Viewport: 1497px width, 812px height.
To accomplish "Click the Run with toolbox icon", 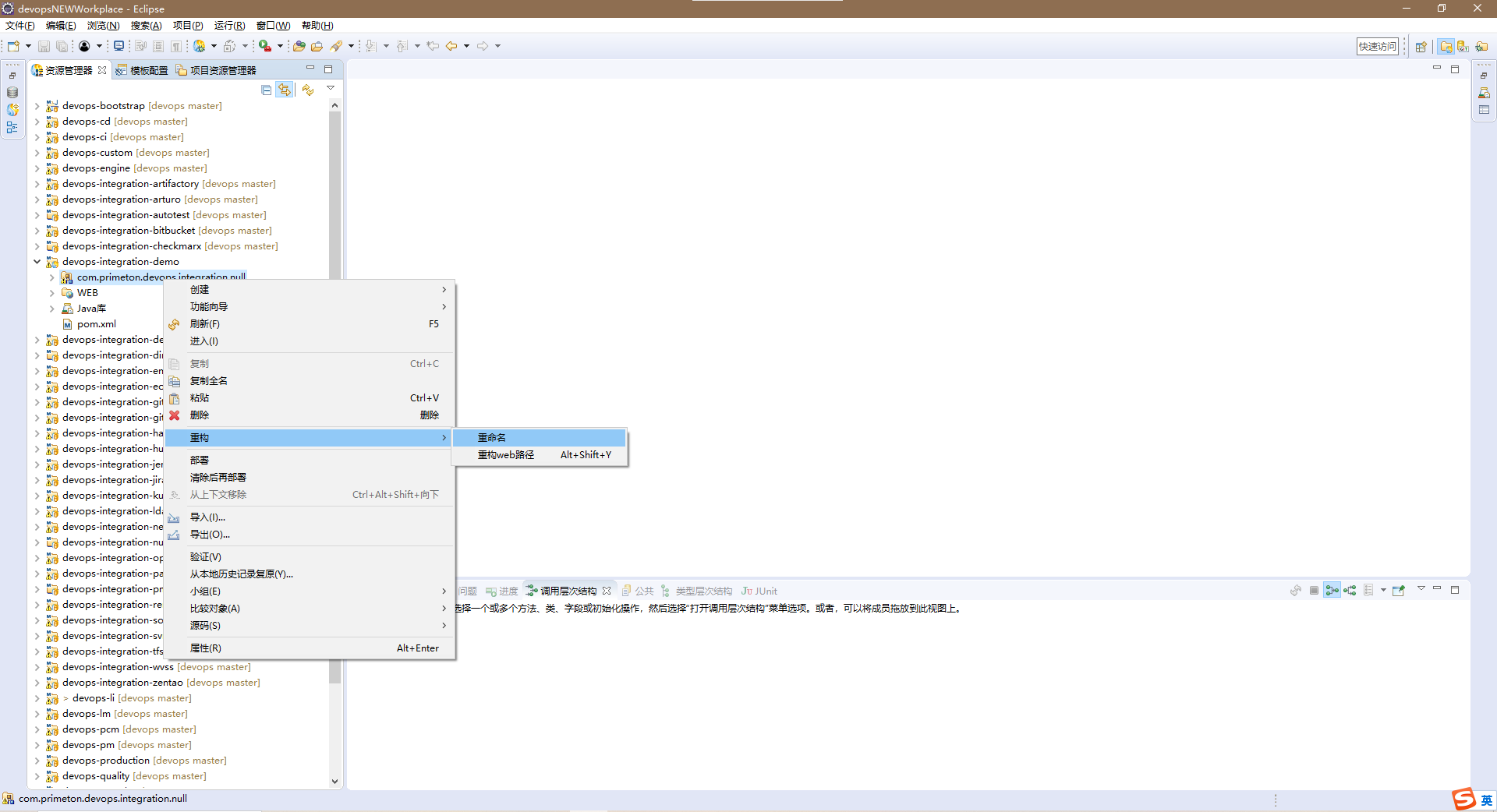I will 265,46.
